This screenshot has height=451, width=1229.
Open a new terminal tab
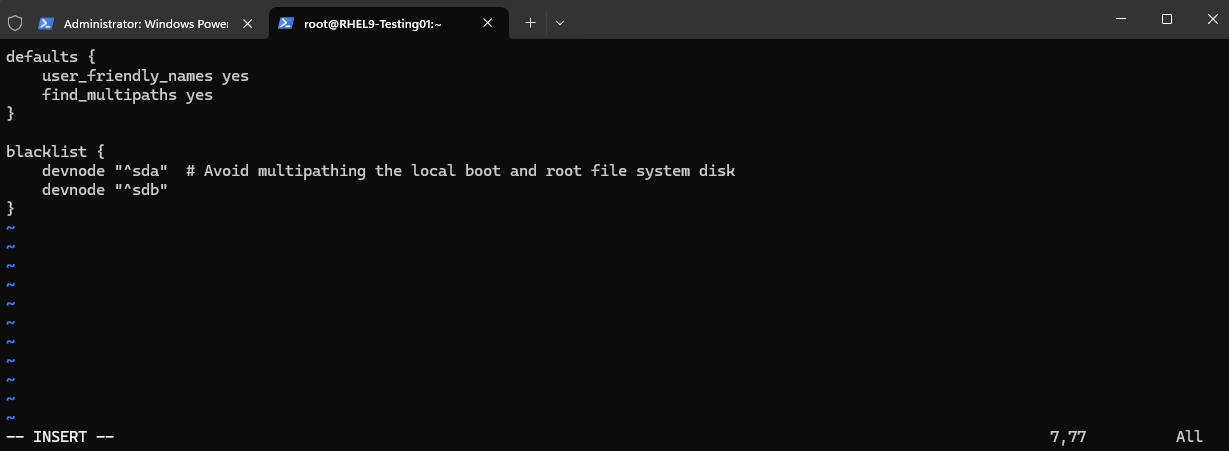[x=530, y=22]
